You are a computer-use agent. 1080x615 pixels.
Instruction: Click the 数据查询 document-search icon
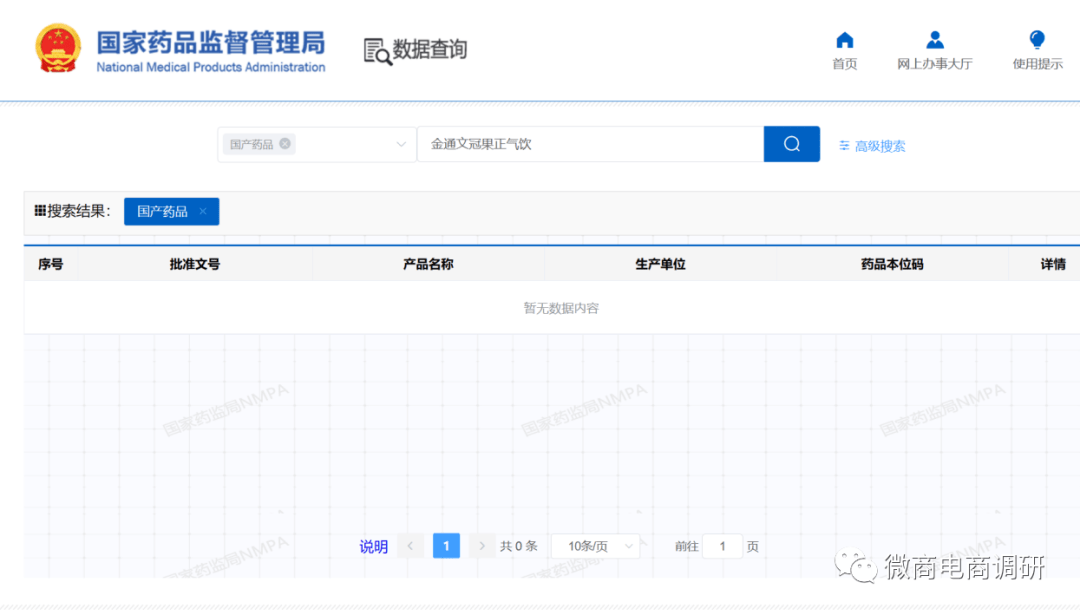[x=376, y=49]
